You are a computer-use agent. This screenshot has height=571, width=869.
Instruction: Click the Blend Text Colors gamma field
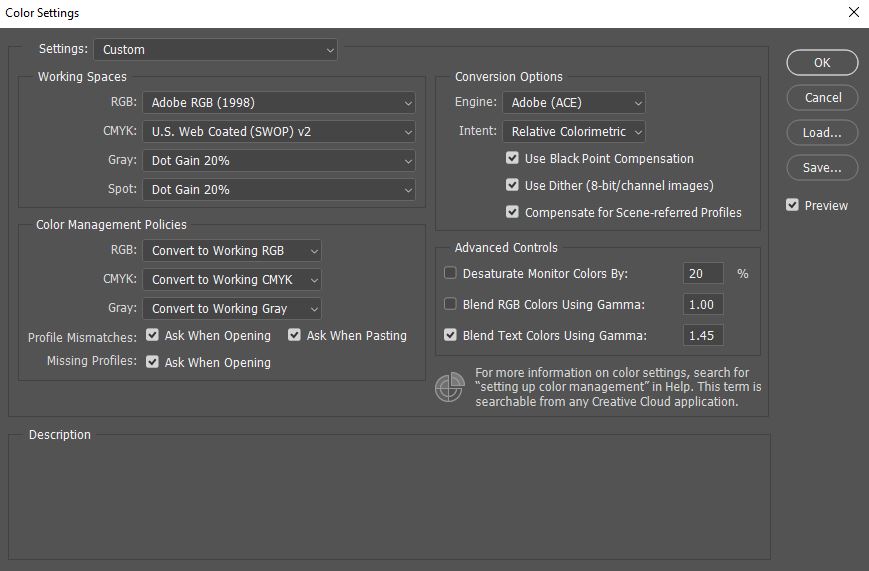coord(703,335)
